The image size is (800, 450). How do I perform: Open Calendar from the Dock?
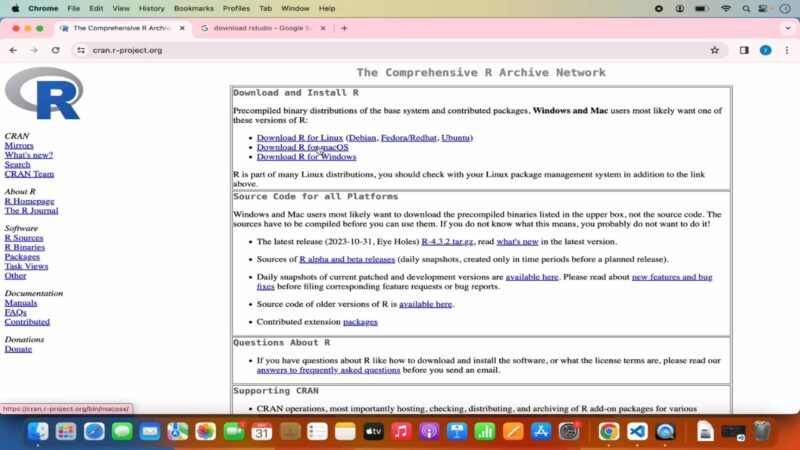tap(262, 431)
